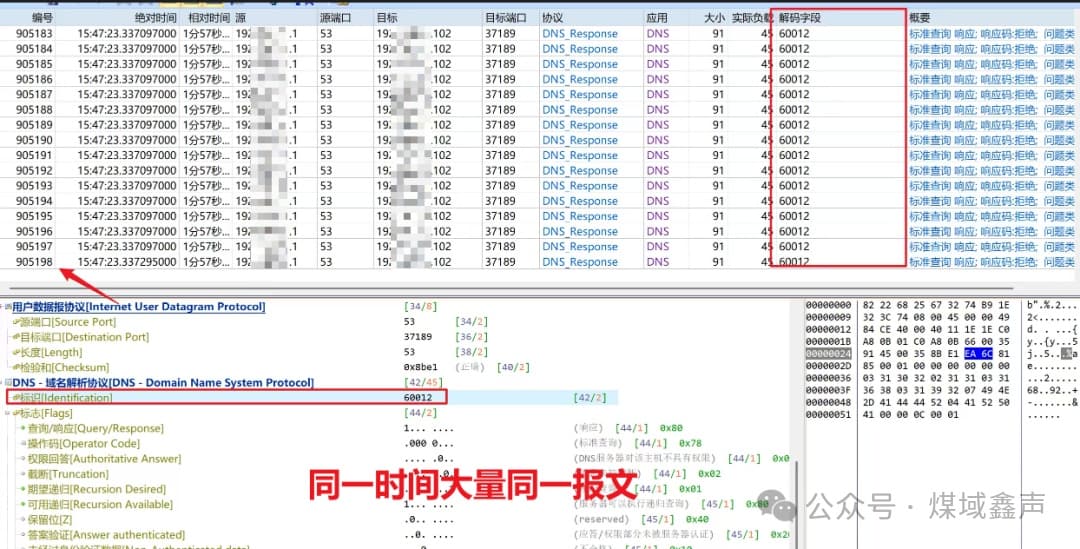This screenshot has height=549, width=1080.
Task: Click the bullet icon beside Query/Response
Action: (22, 428)
